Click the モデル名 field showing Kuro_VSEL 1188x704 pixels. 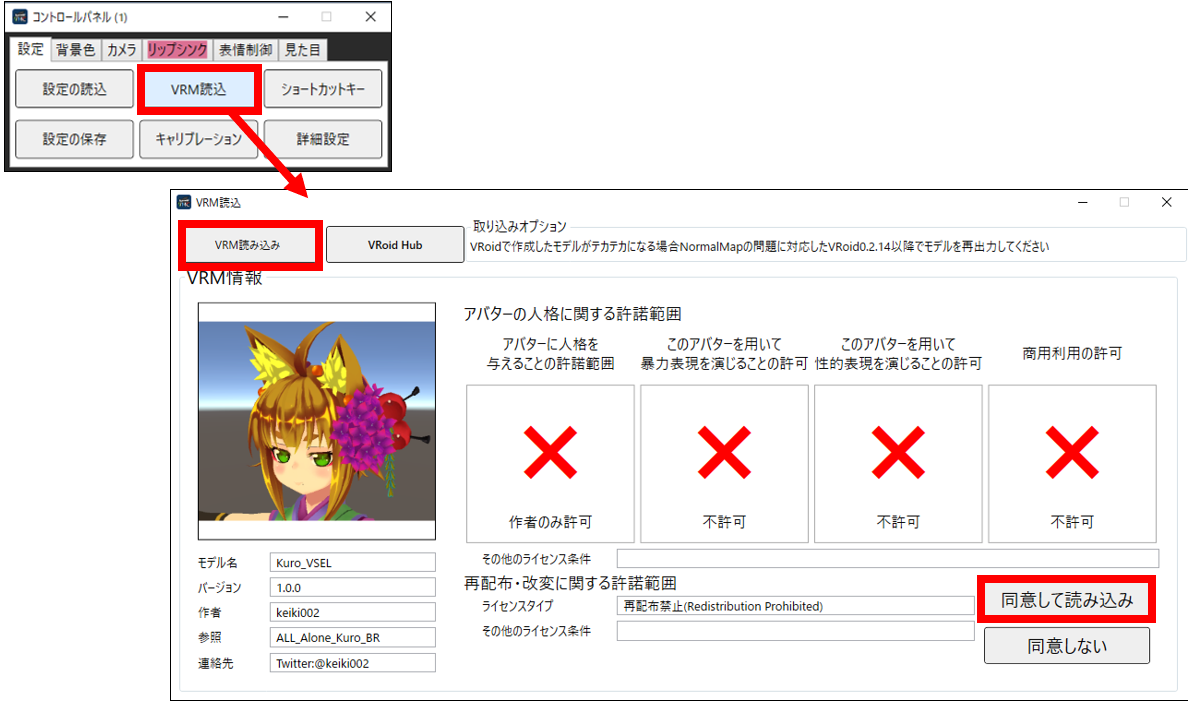tap(352, 563)
